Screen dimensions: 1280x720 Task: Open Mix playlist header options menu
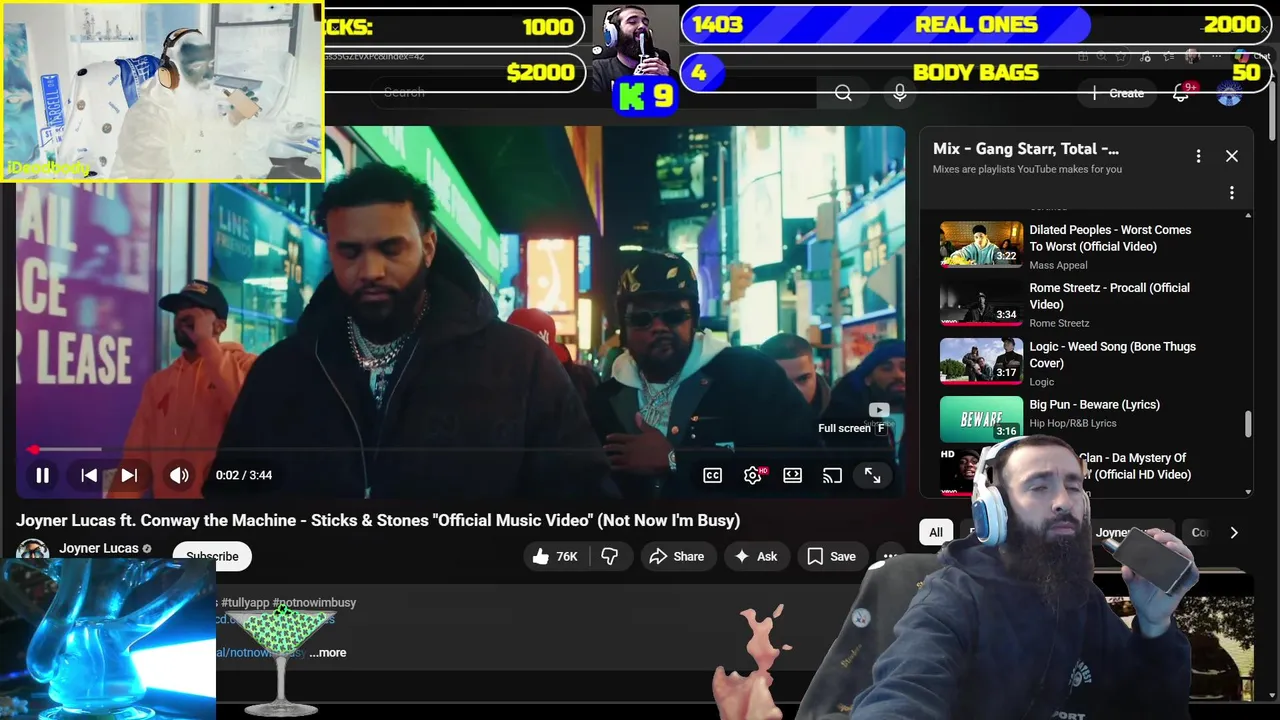1198,156
